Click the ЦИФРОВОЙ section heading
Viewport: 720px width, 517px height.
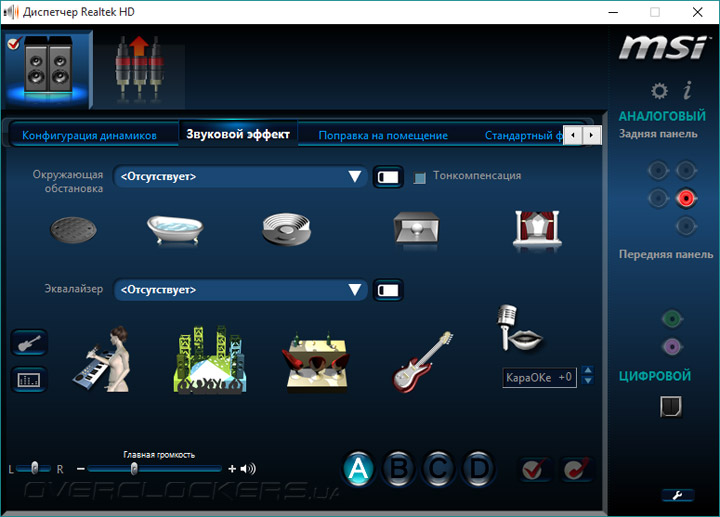pos(655,376)
